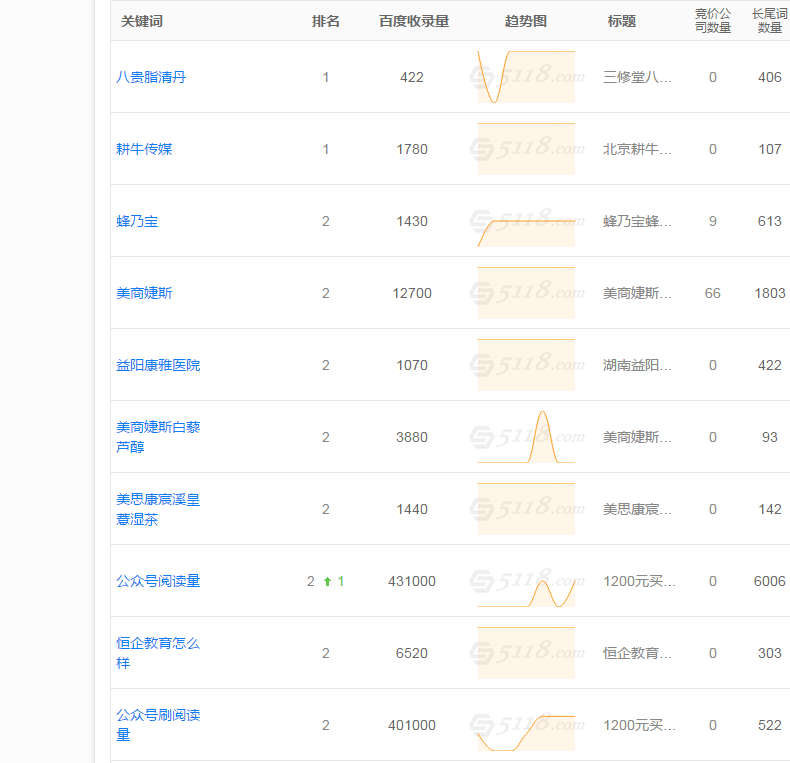View trend chart for 公众号阅读量
The image size is (790, 763).
(526, 581)
